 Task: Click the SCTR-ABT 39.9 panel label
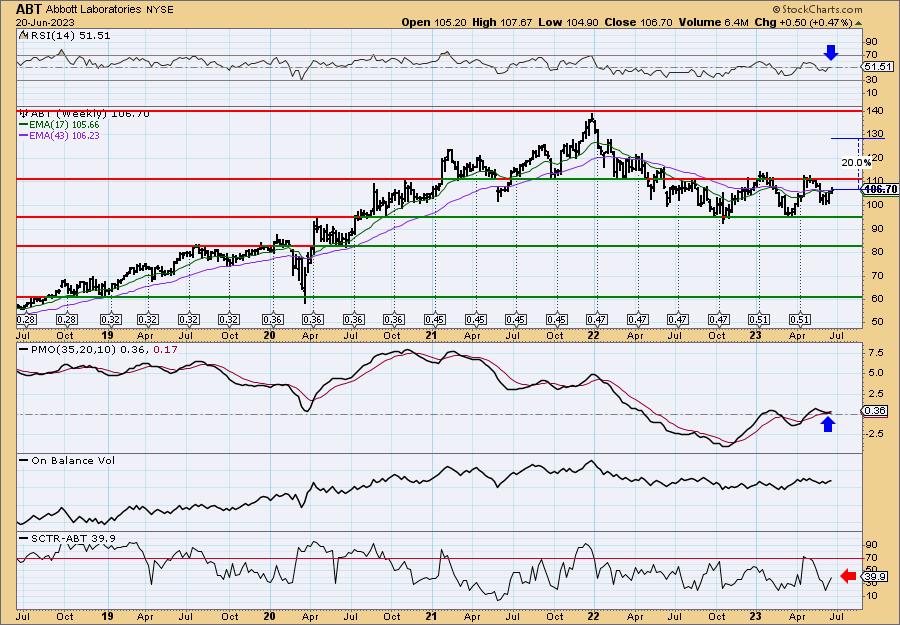coord(72,538)
